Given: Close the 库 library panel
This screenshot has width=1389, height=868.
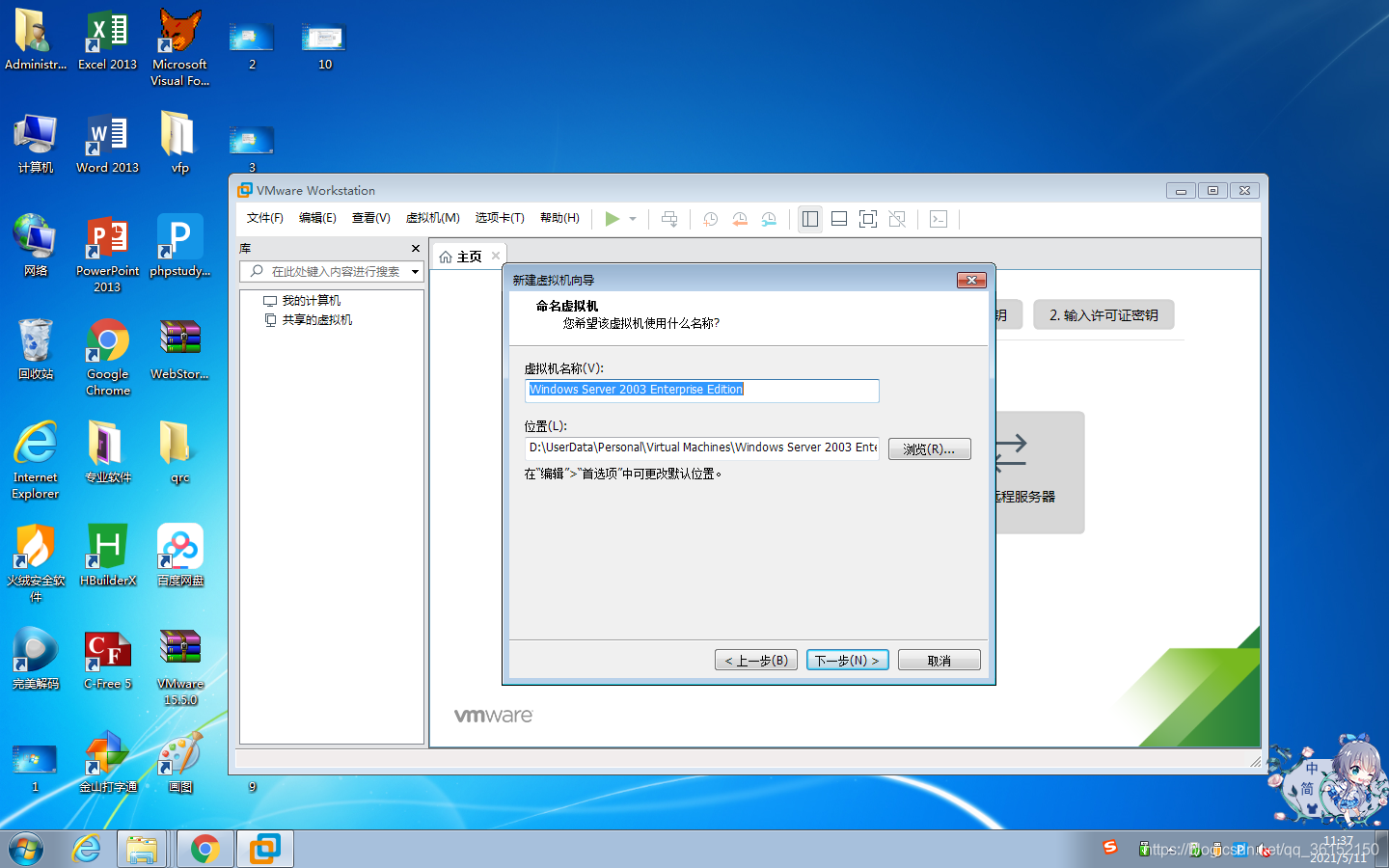Looking at the screenshot, I should pyautogui.click(x=416, y=249).
